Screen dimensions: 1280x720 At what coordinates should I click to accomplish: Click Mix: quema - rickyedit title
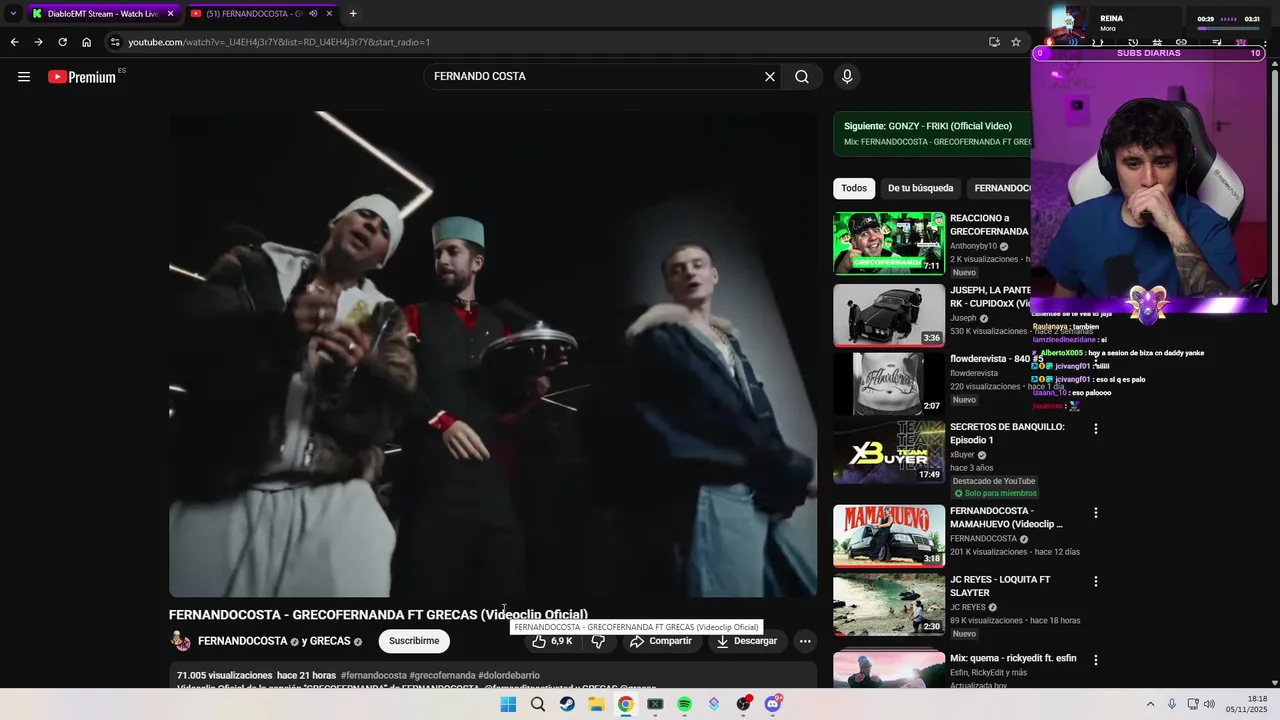pos(1013,659)
